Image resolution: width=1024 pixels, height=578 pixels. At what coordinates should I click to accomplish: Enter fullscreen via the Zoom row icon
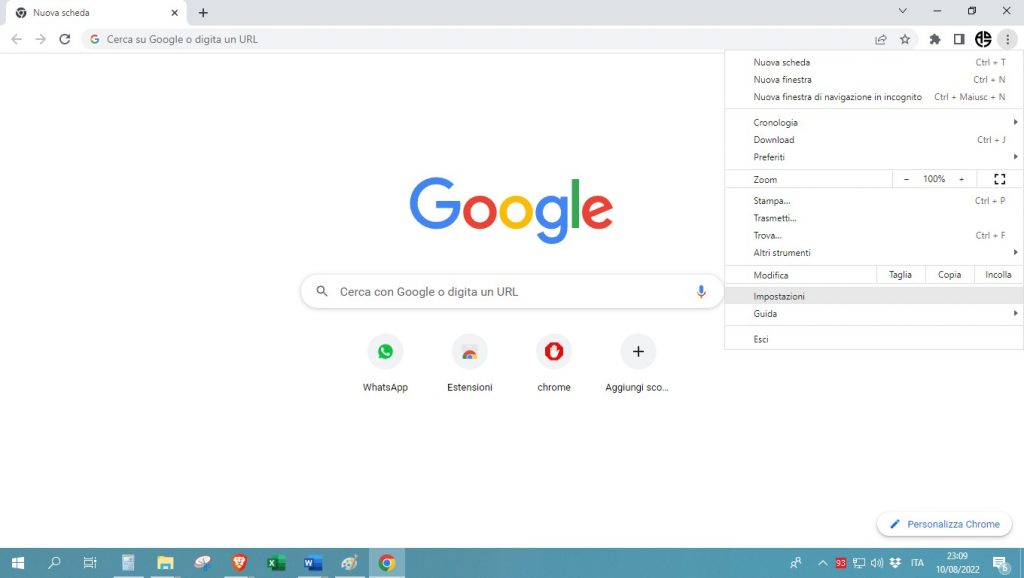coord(999,179)
